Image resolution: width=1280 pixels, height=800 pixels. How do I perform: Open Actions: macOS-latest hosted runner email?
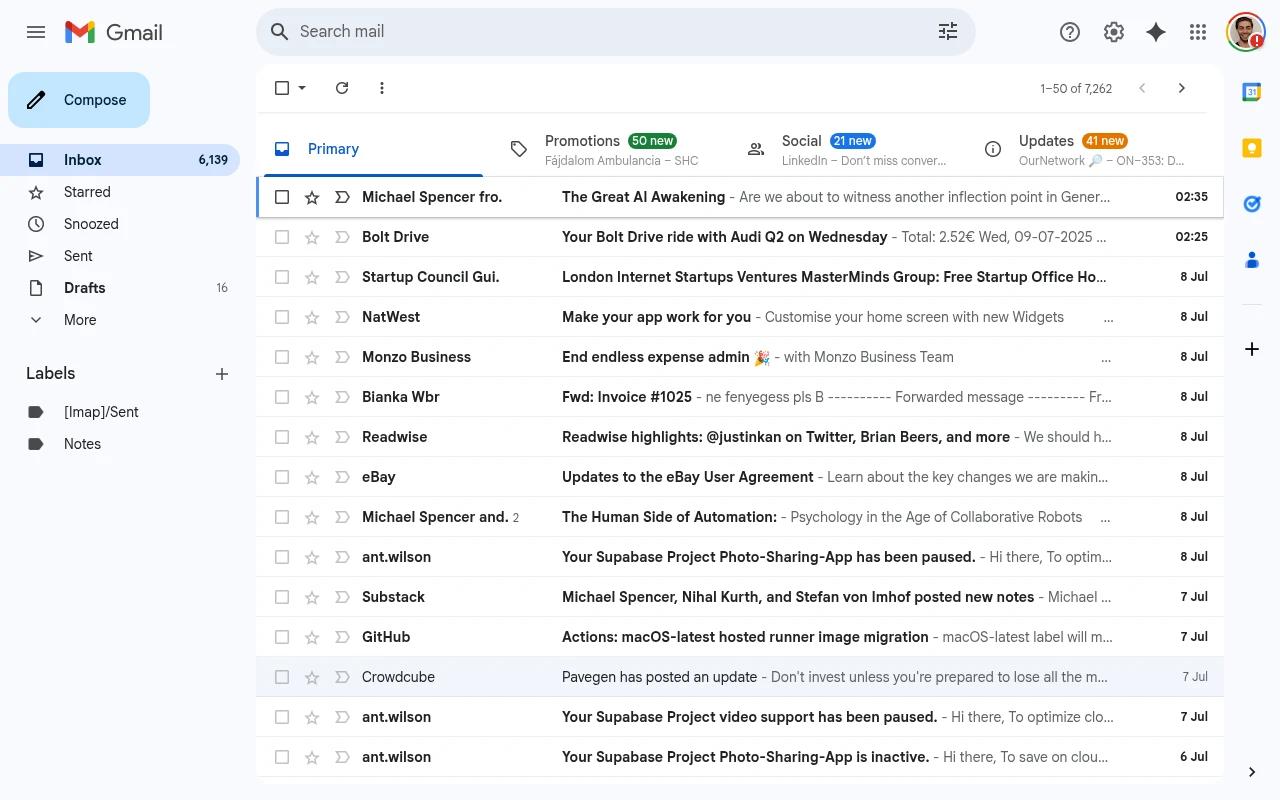point(740,637)
